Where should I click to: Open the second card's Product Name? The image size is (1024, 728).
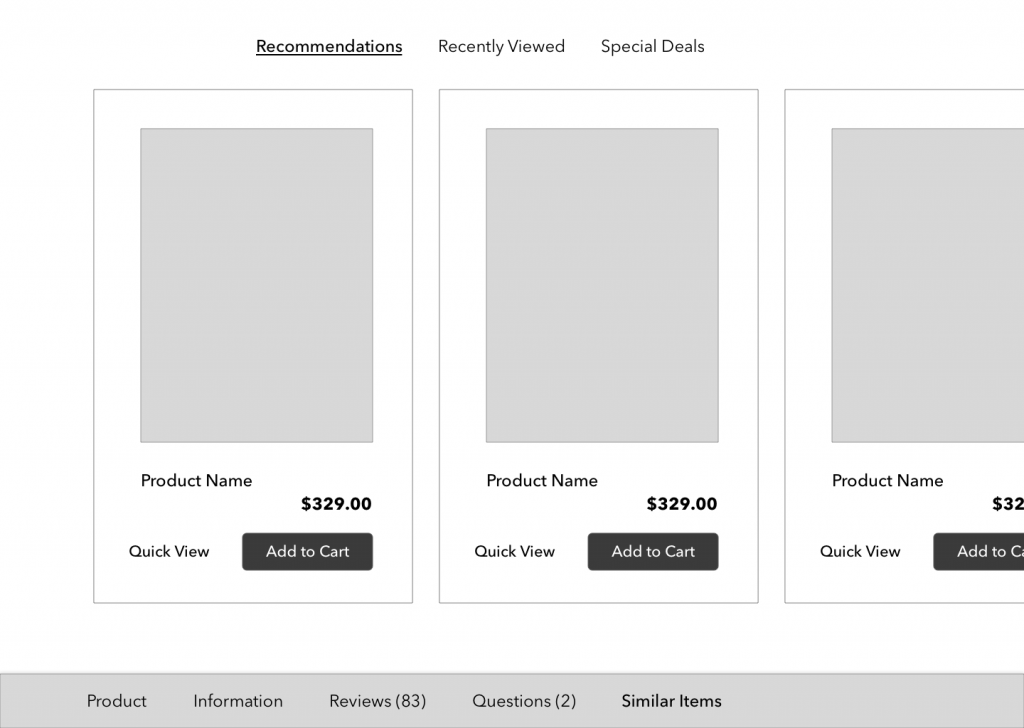(x=542, y=481)
